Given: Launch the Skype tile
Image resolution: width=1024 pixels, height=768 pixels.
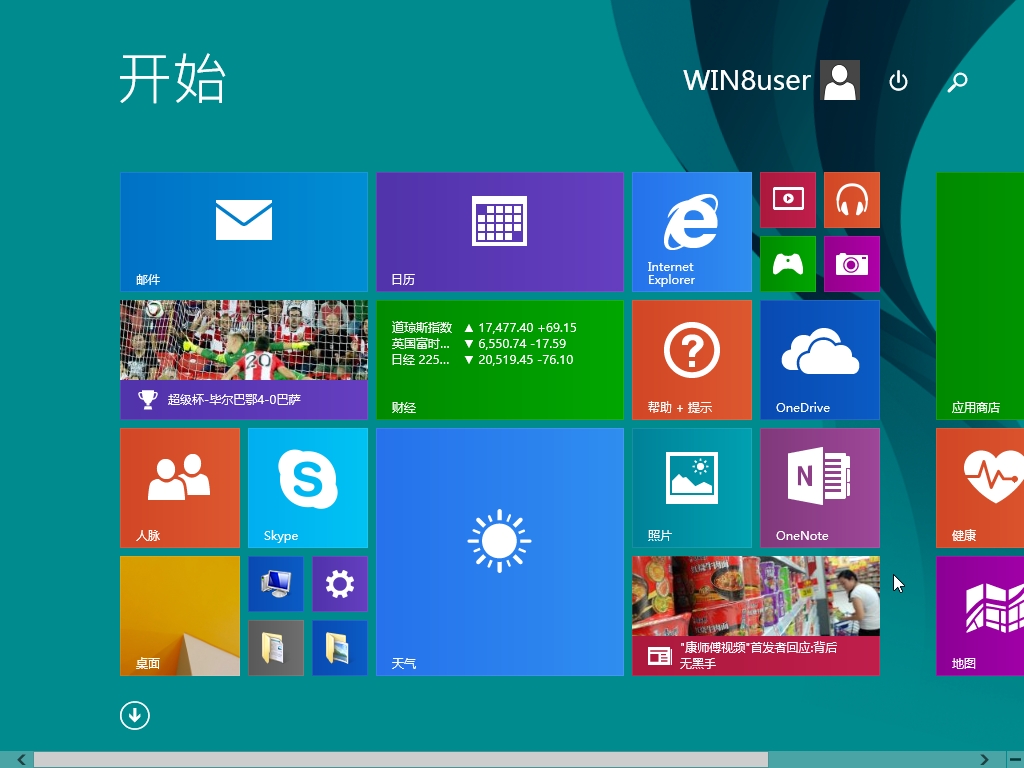Looking at the screenshot, I should point(308,488).
